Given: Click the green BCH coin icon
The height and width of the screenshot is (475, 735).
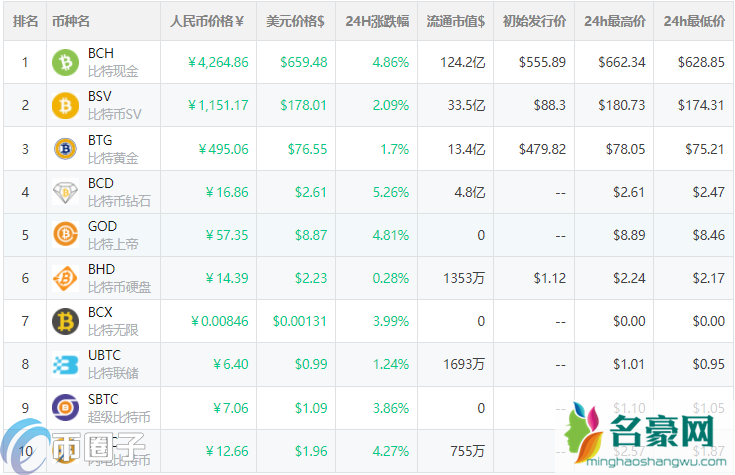Looking at the screenshot, I should pos(65,62).
